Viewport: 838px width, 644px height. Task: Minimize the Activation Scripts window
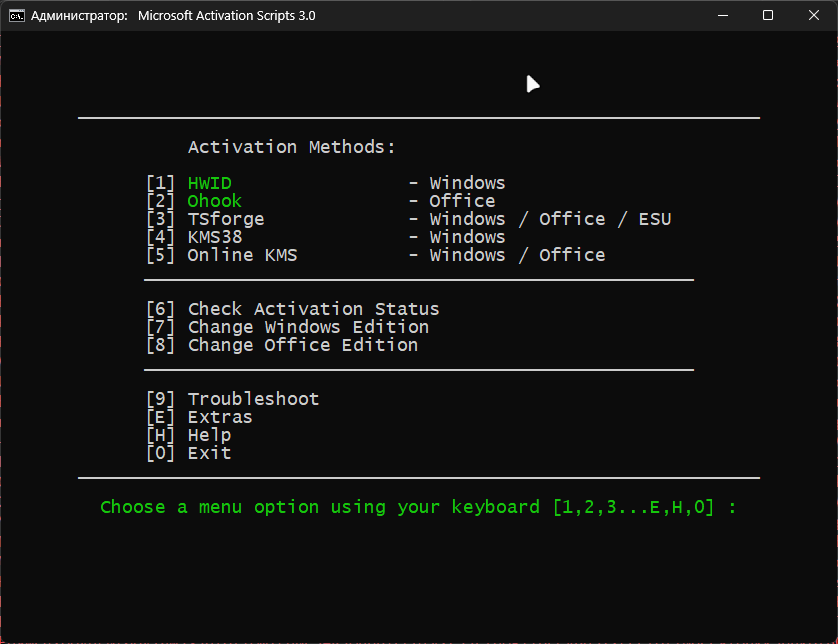click(x=723, y=15)
